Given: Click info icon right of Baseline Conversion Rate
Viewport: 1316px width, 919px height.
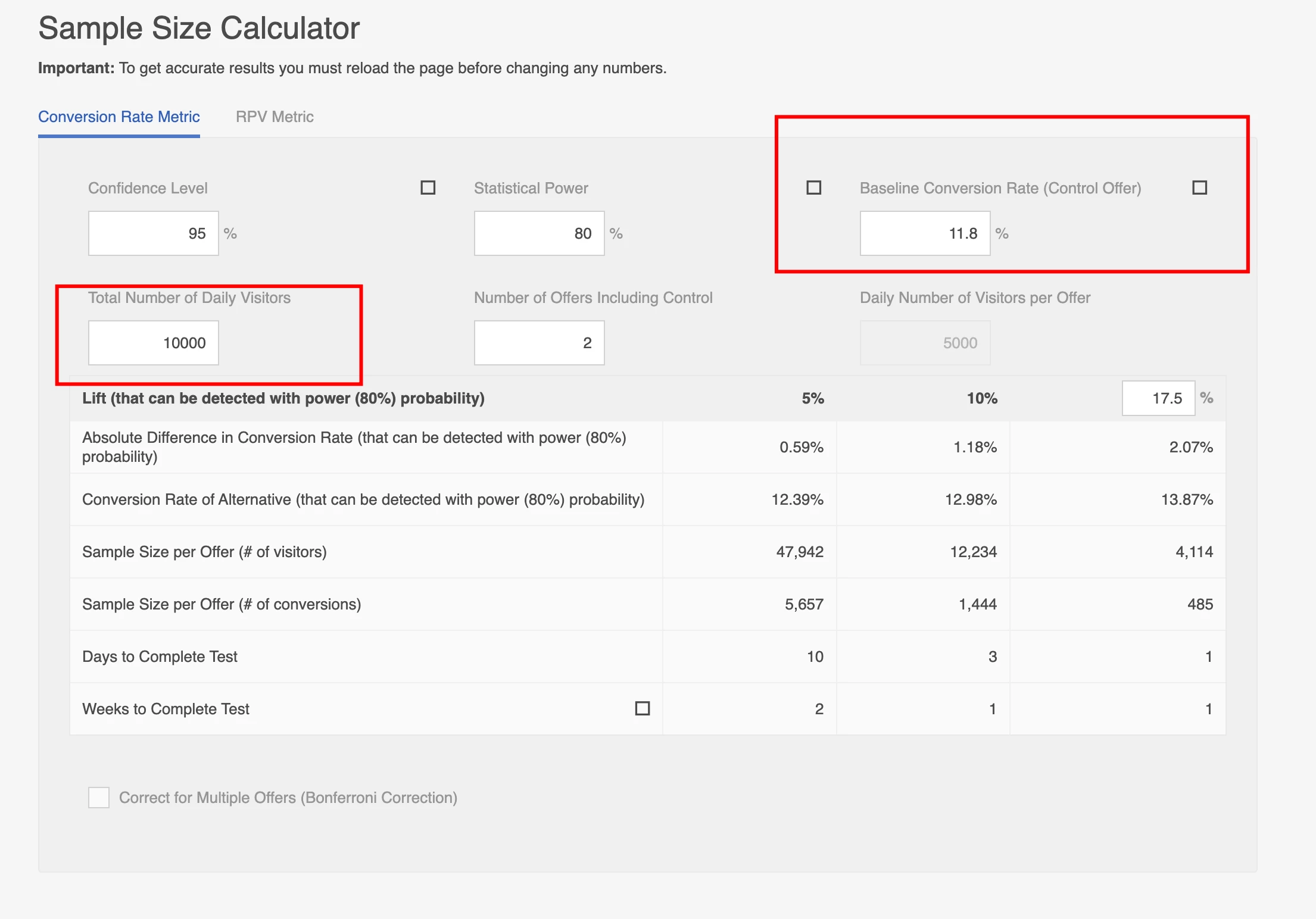Looking at the screenshot, I should [1199, 187].
